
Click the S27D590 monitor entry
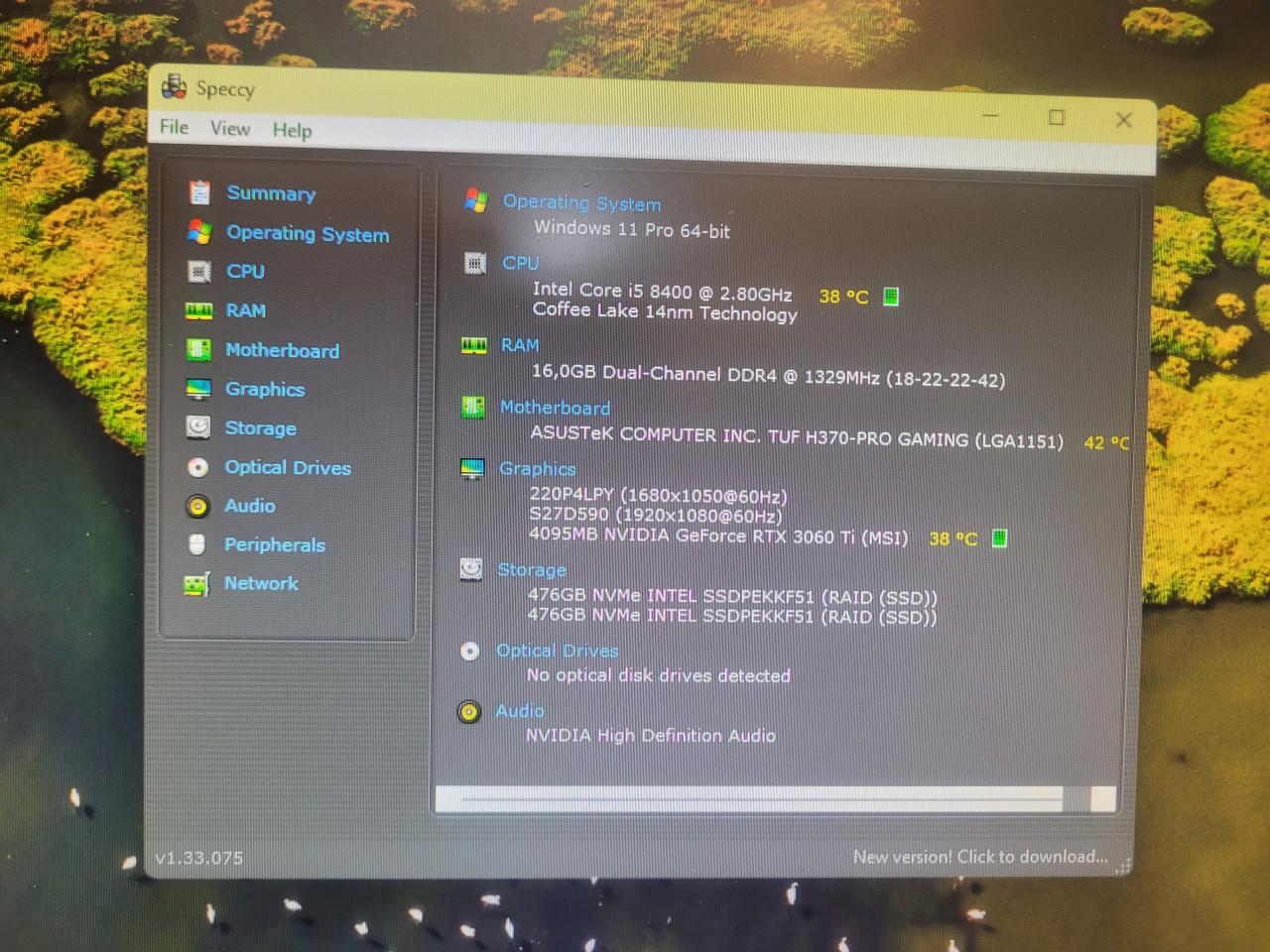click(655, 515)
